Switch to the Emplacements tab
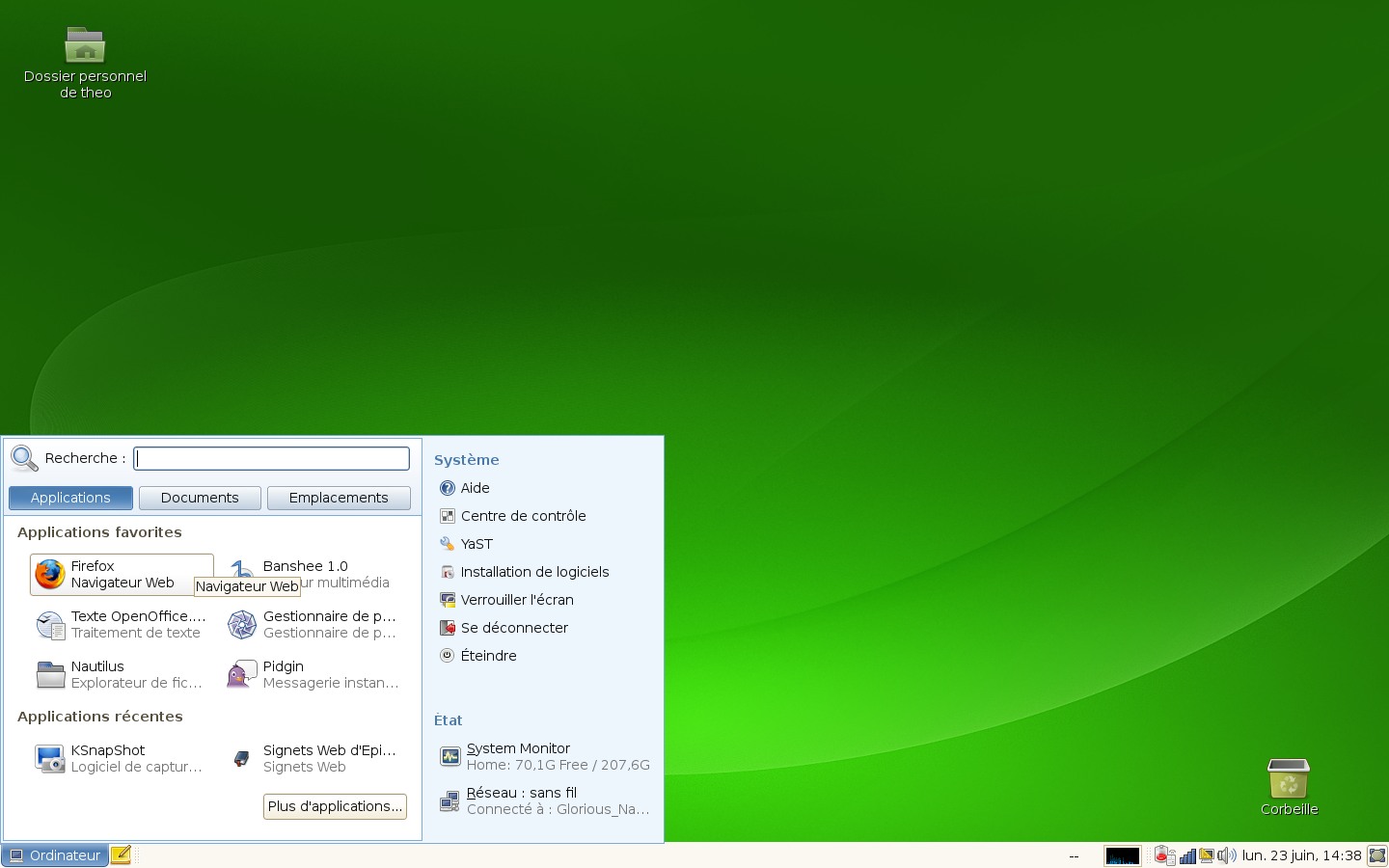This screenshot has width=1389, height=868. pyautogui.click(x=339, y=498)
